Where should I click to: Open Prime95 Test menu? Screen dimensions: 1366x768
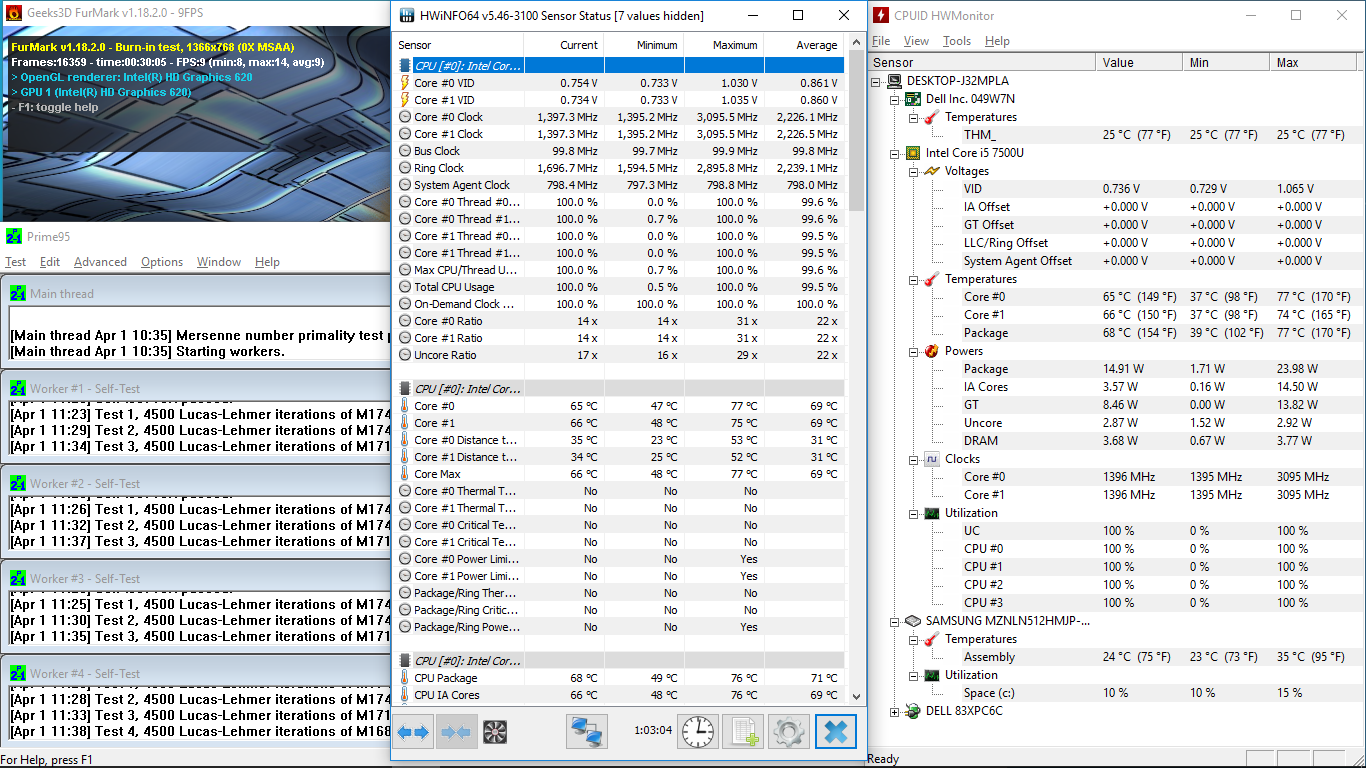16,262
